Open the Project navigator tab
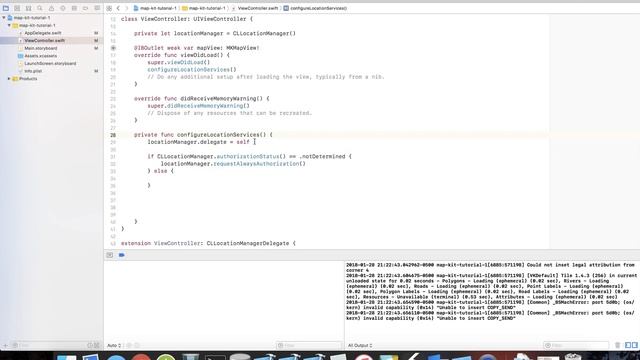Image resolution: width=640 pixels, height=360 pixels. [6, 8]
